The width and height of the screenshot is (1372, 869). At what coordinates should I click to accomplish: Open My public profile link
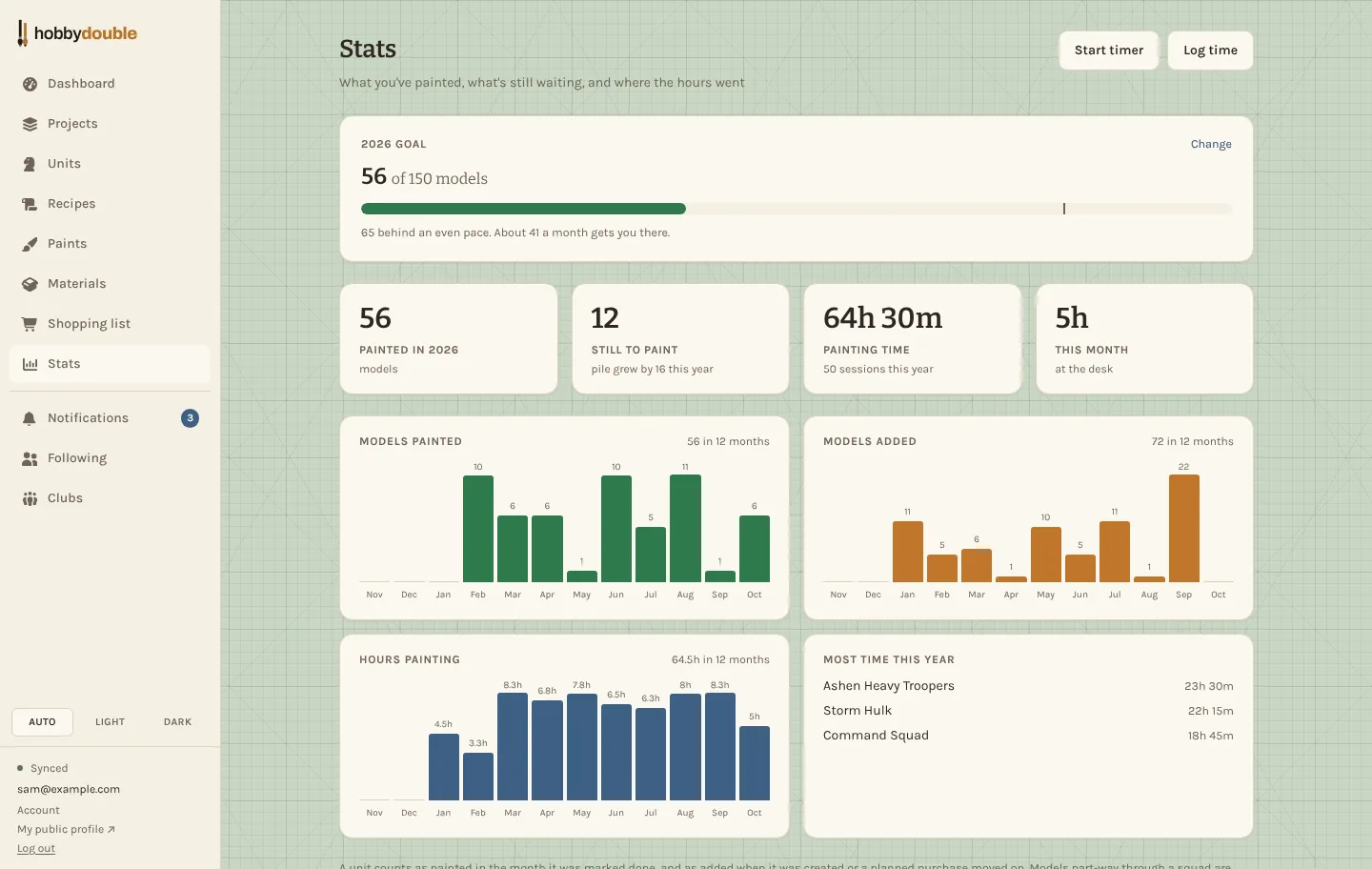pyautogui.click(x=66, y=829)
